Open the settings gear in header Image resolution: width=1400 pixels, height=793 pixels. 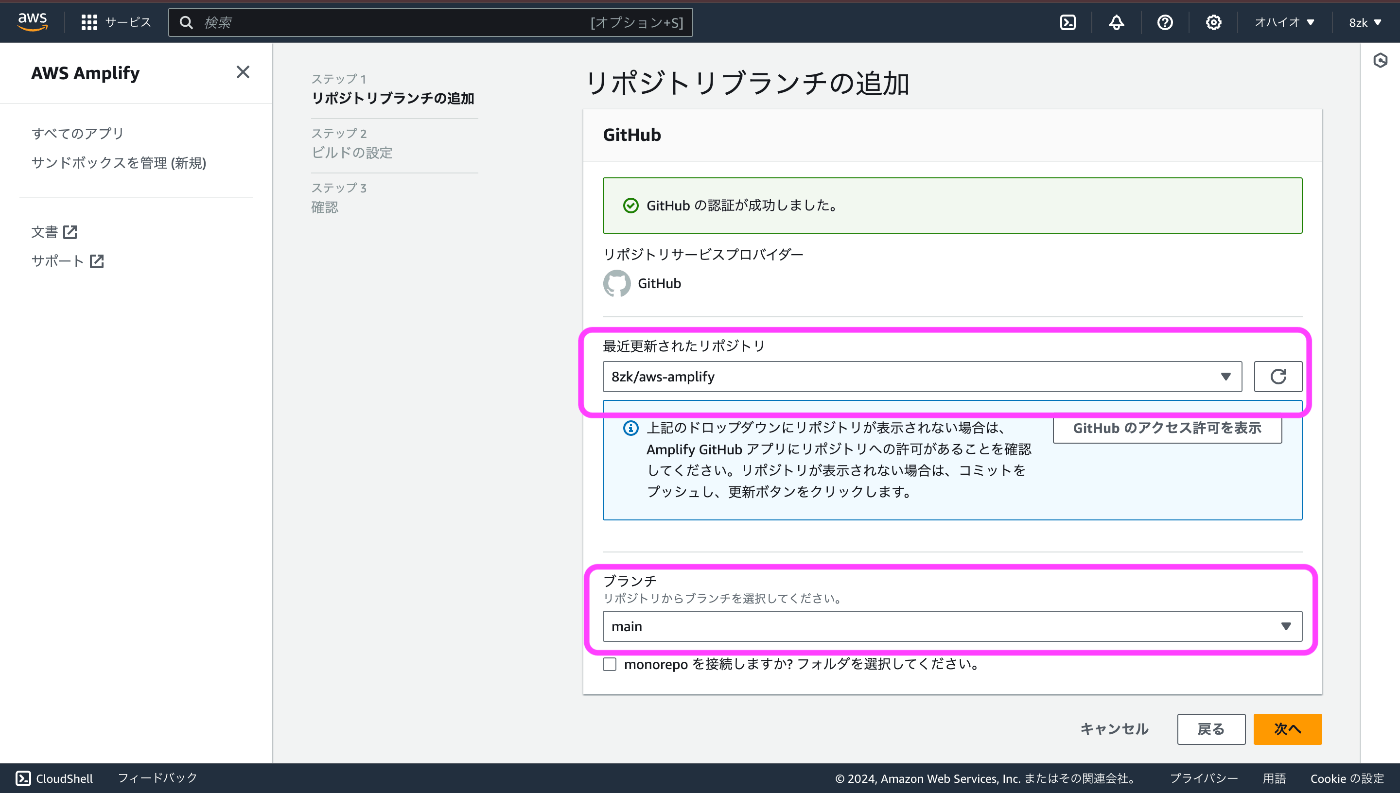point(1213,22)
